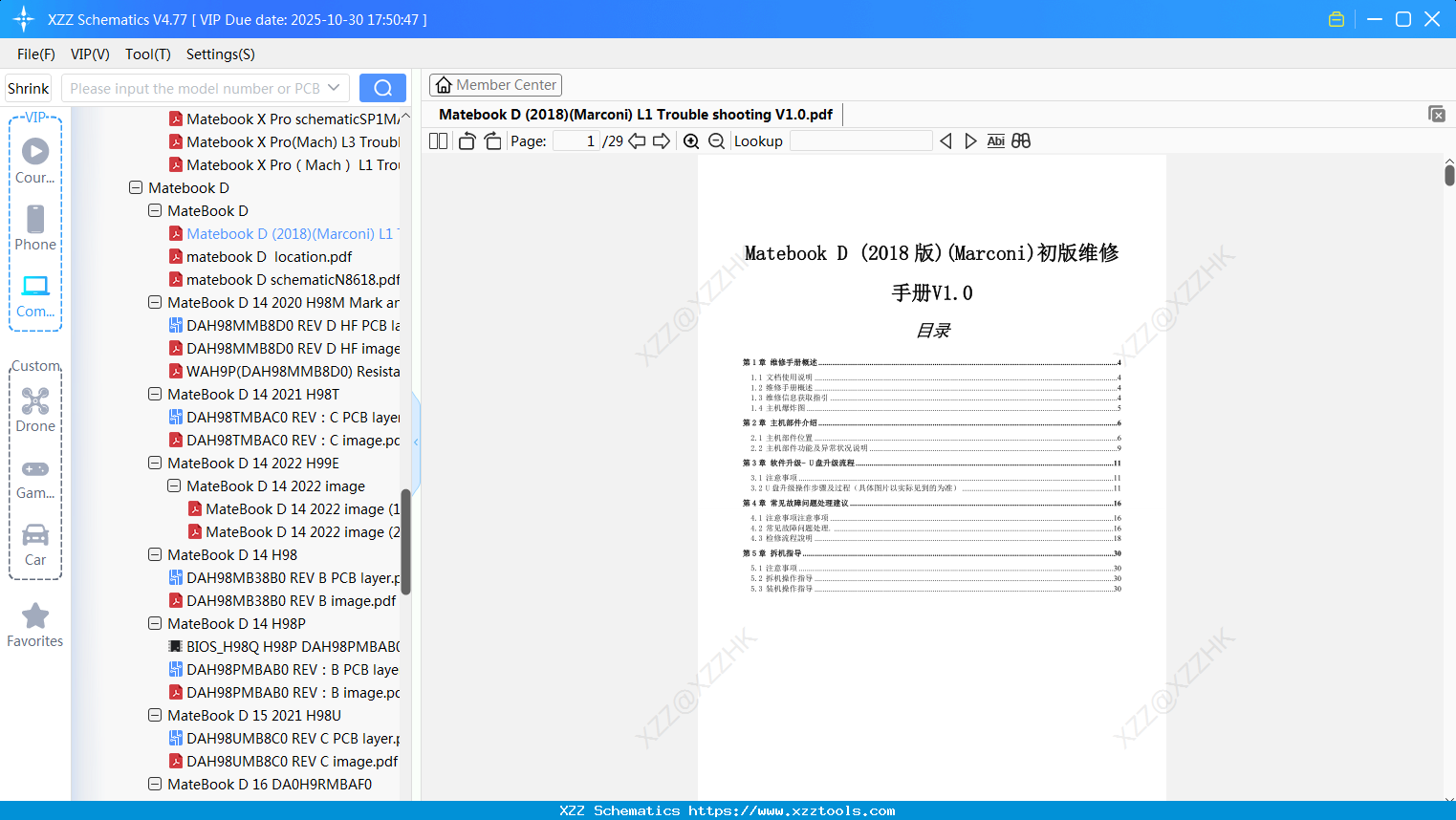Rotate the page clockwise

coord(493,141)
